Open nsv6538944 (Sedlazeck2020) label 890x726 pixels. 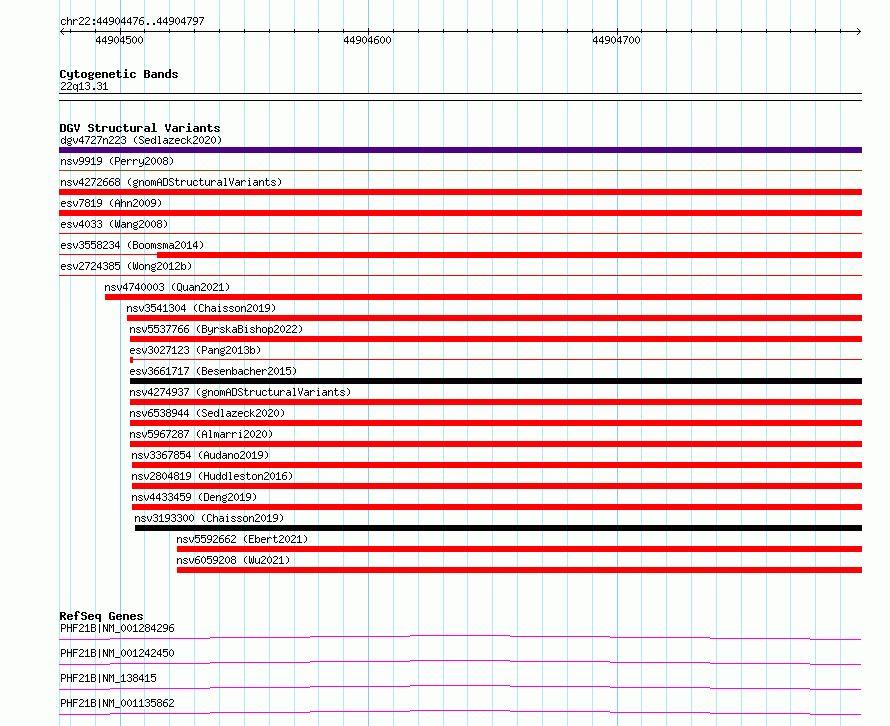click(207, 413)
